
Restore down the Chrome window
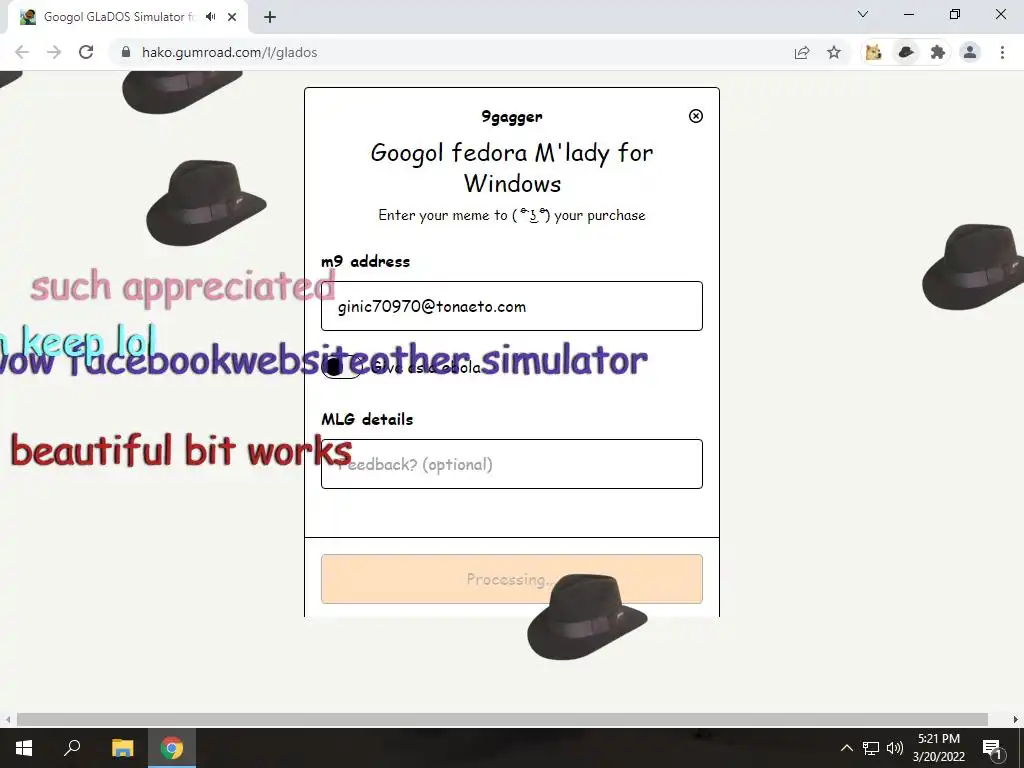point(955,14)
